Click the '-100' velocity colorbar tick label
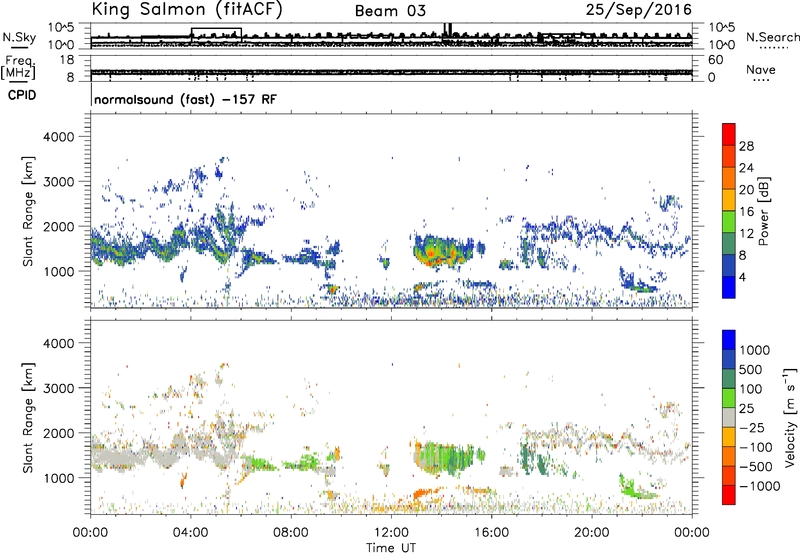The height and width of the screenshot is (554, 800). pyautogui.click(x=756, y=447)
